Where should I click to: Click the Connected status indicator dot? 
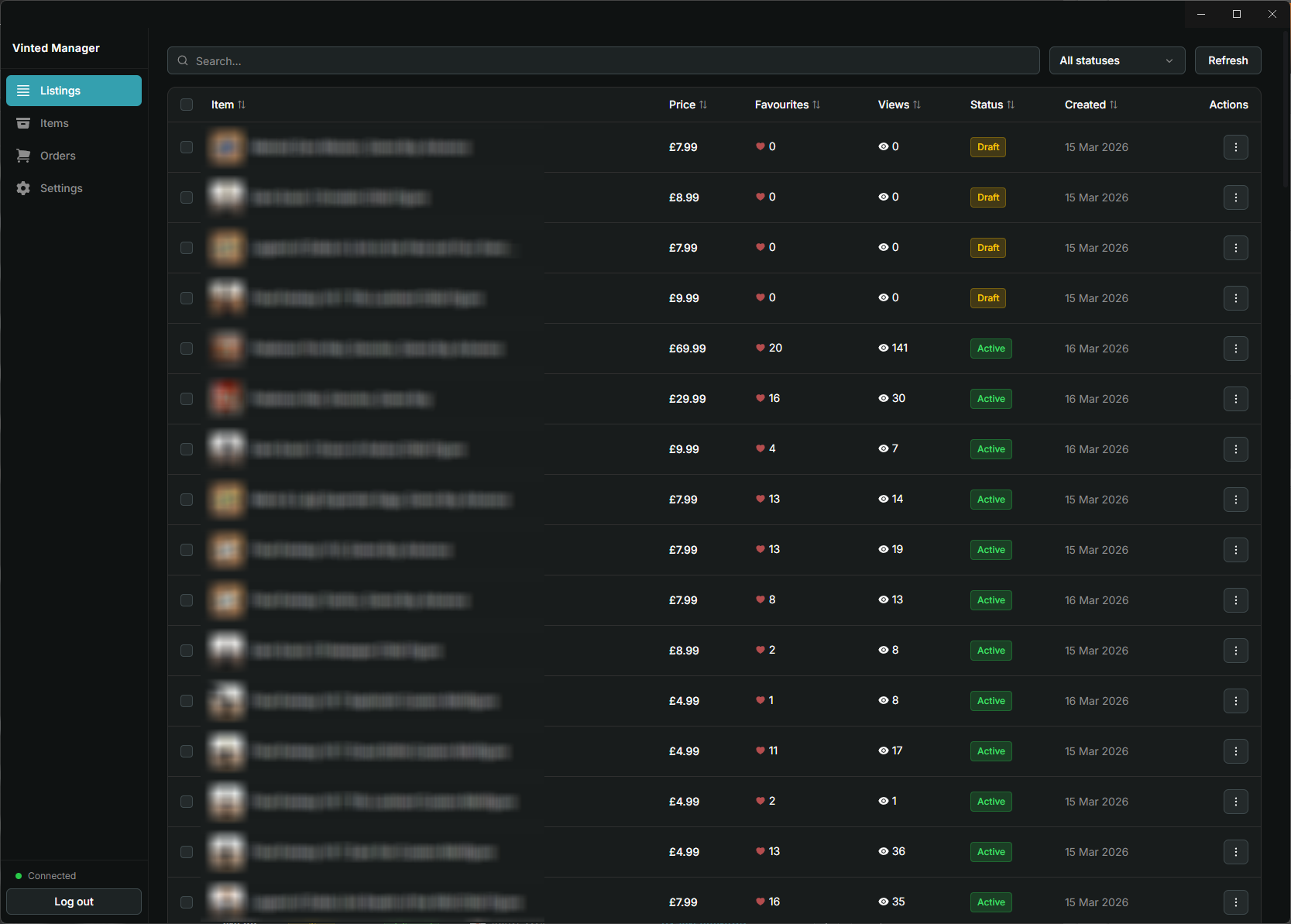tap(19, 875)
